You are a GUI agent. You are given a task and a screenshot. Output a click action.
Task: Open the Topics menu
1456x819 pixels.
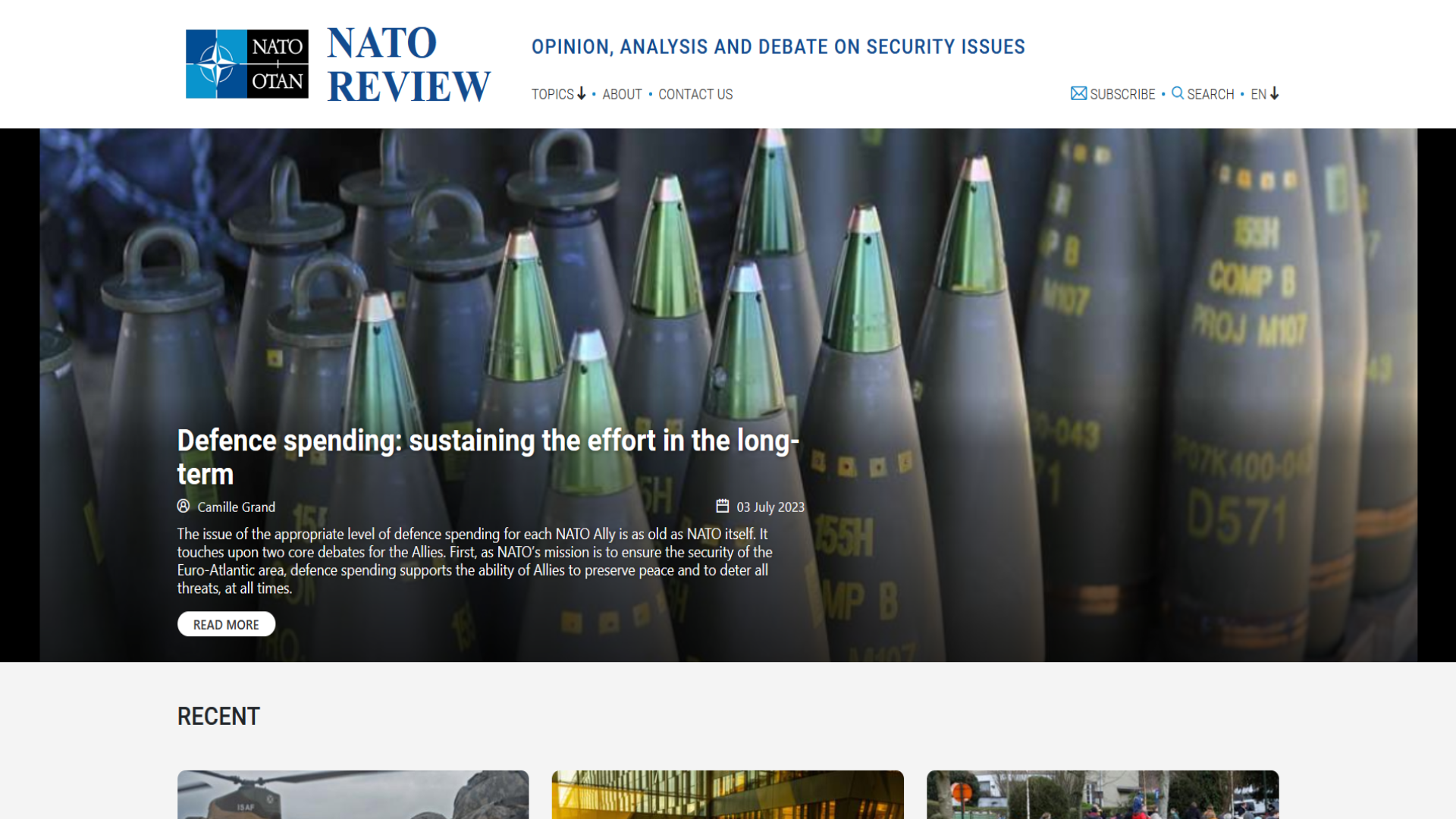(552, 94)
